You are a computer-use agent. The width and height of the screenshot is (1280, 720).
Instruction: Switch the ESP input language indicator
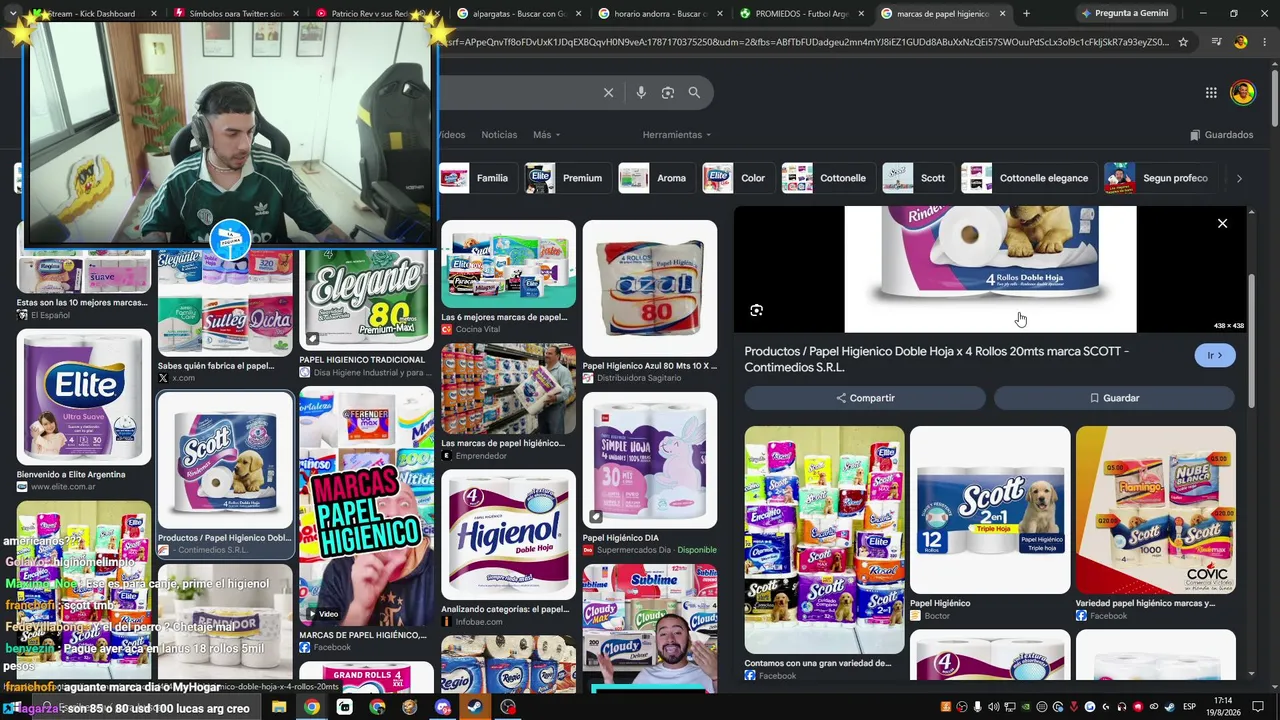1189,707
